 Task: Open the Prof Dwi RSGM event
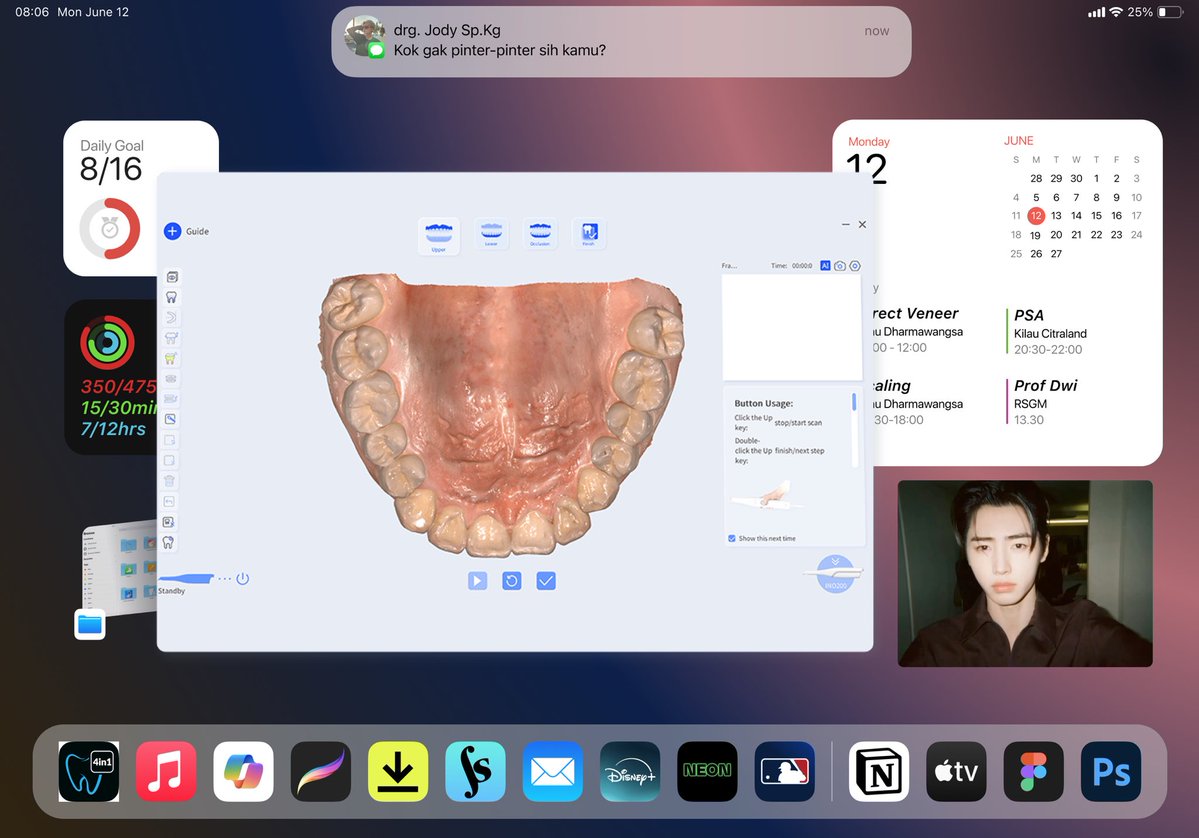point(1044,402)
